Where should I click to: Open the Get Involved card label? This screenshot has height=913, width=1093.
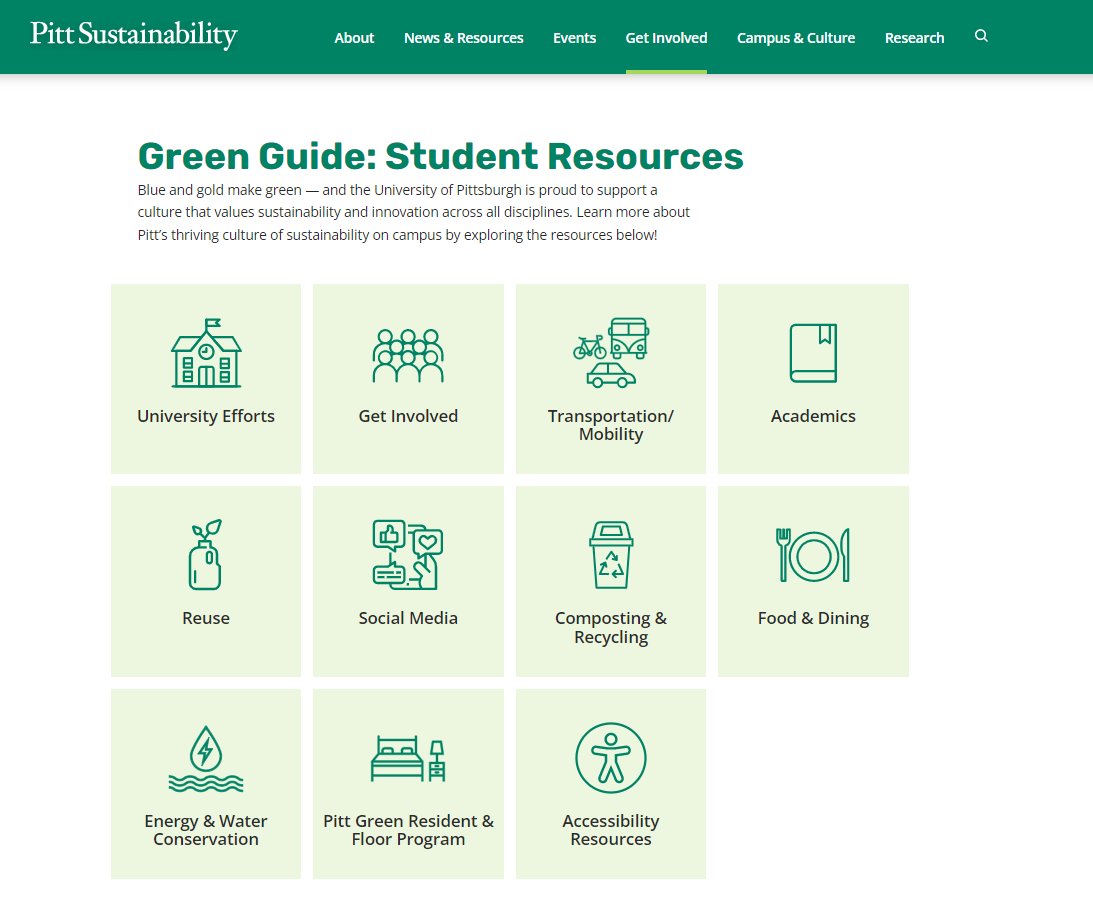pos(408,416)
